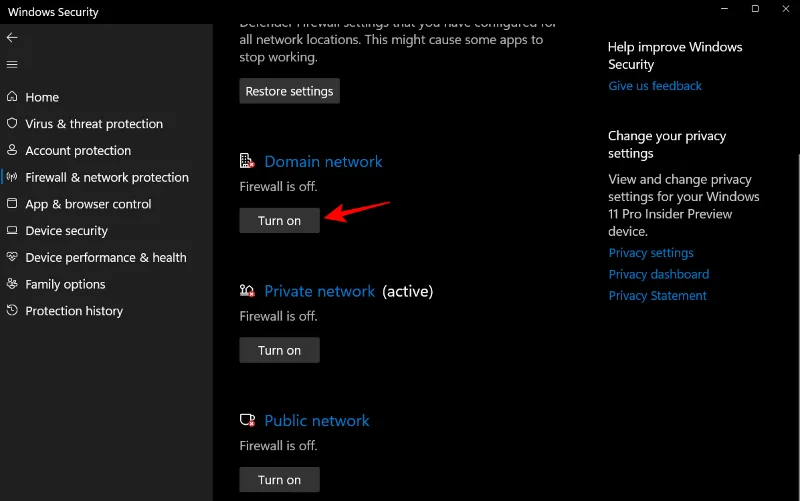800x501 pixels.
Task: Open Family options section
Action: [x=65, y=284]
